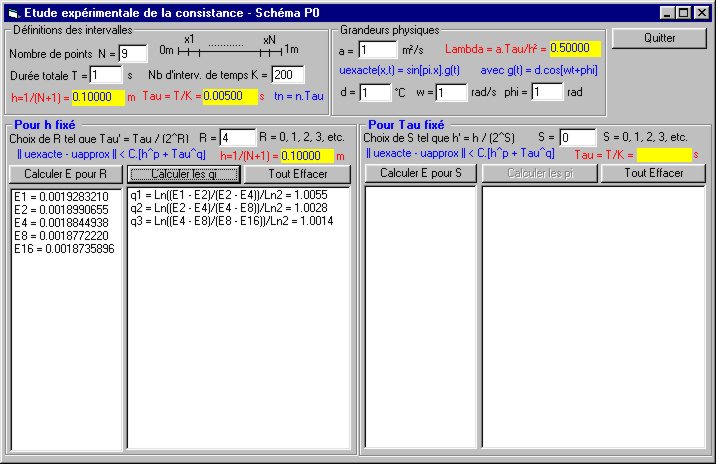The image size is (716, 464).
Task: Click the application icon in title bar
Action: click(x=13, y=13)
